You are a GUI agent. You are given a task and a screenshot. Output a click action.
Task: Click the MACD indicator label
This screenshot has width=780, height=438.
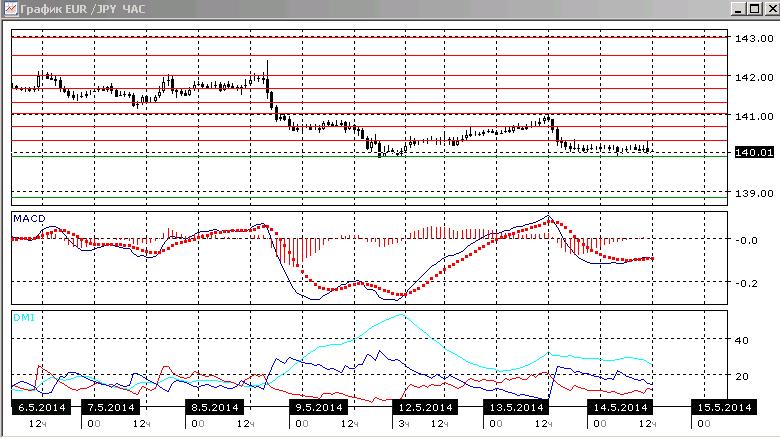click(29, 219)
